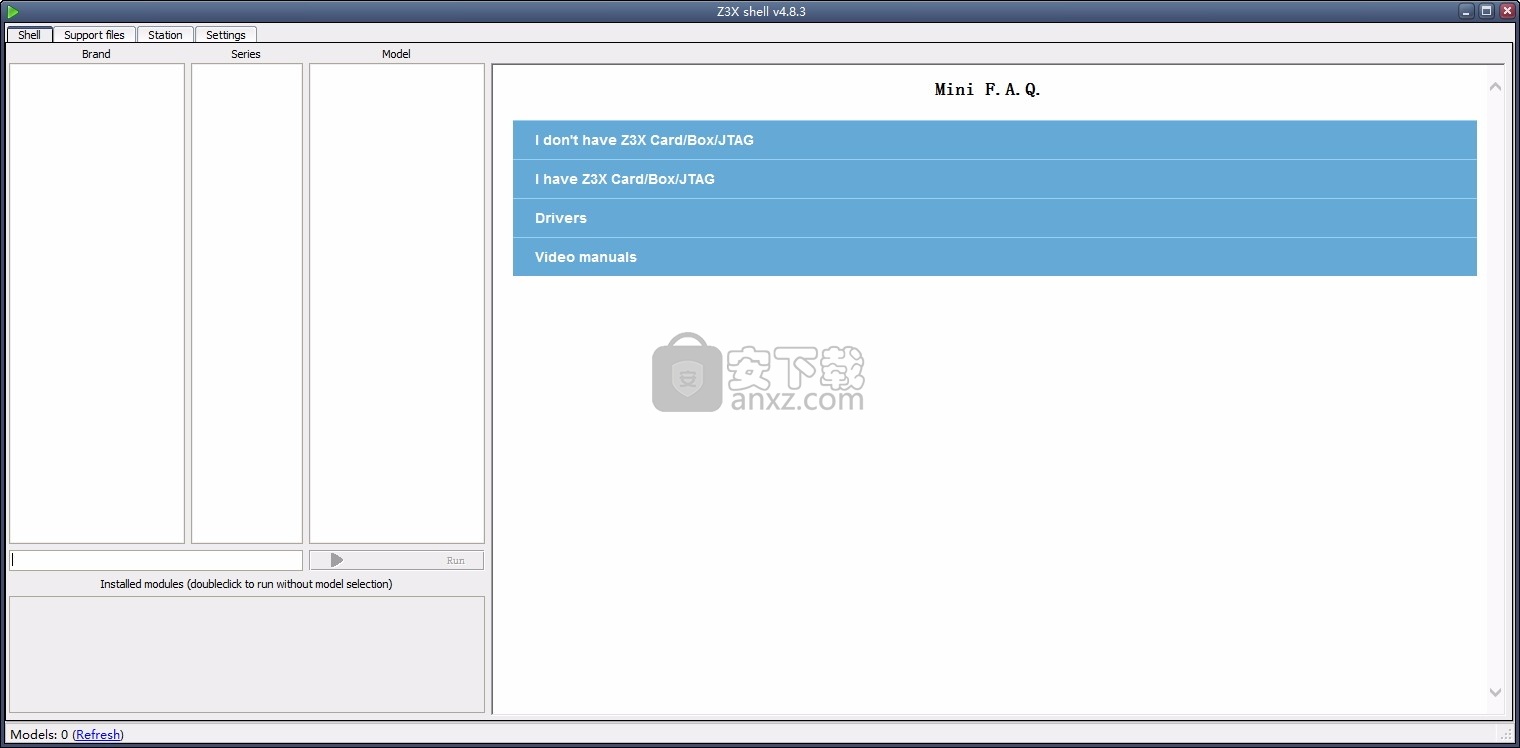
Task: Click the Installed modules list area
Action: coord(247,654)
